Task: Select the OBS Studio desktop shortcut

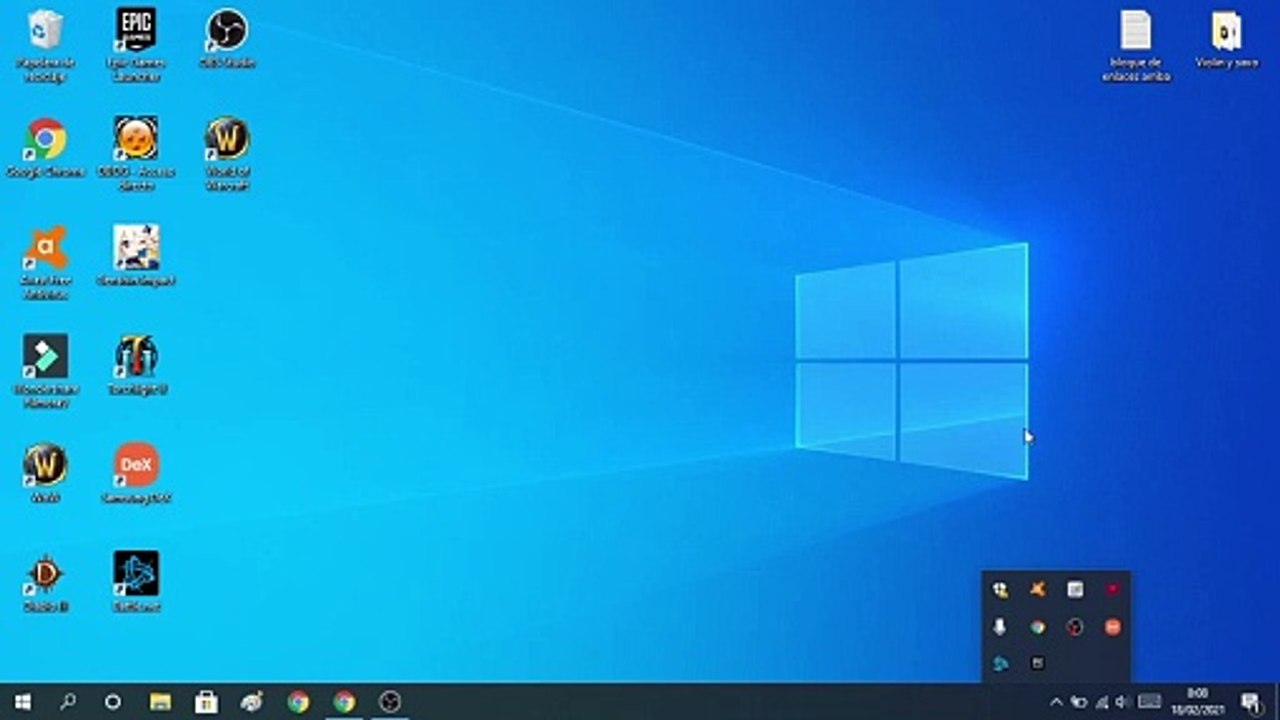Action: 227,39
